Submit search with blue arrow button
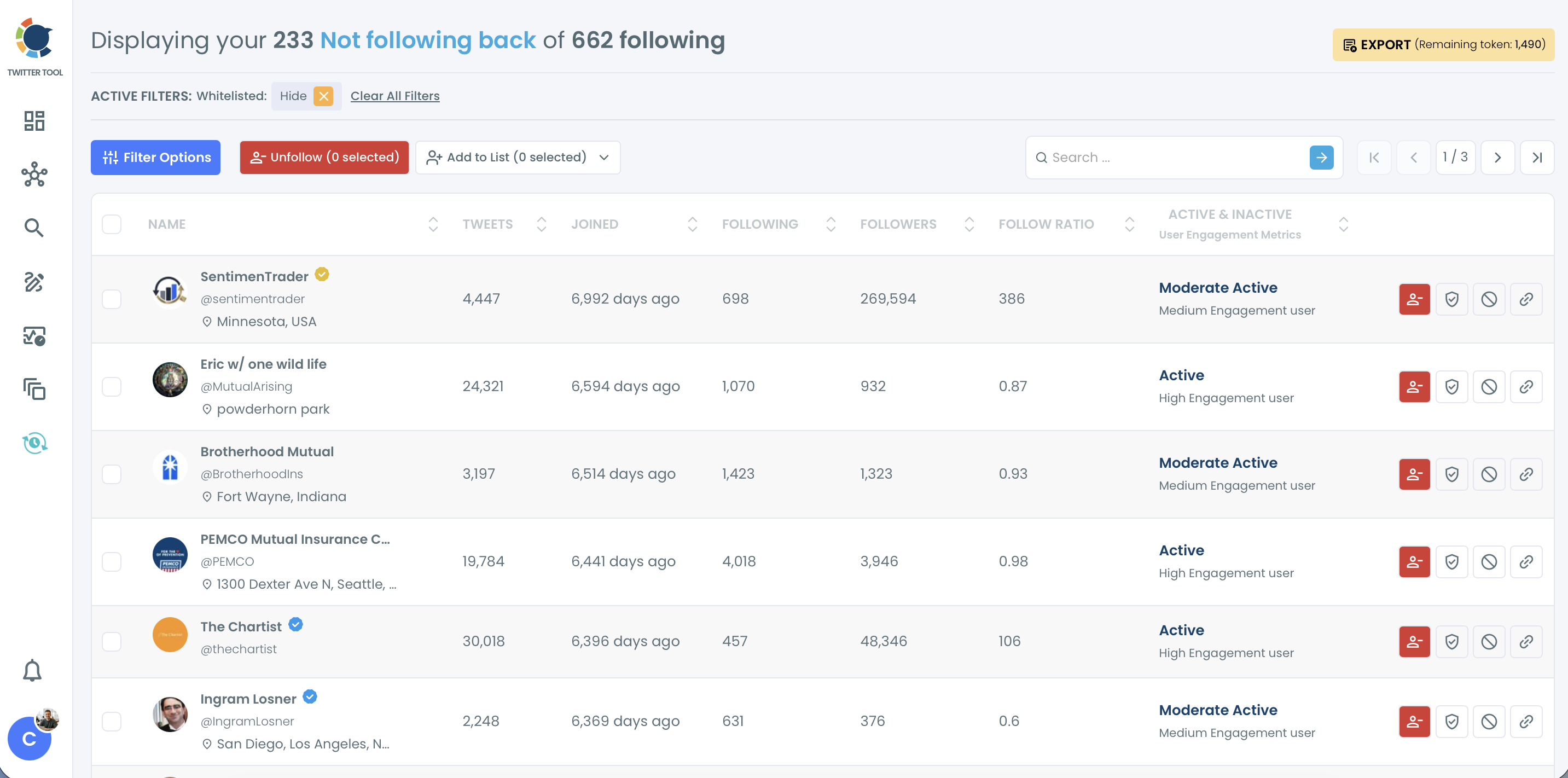The image size is (1568, 778). tap(1321, 158)
